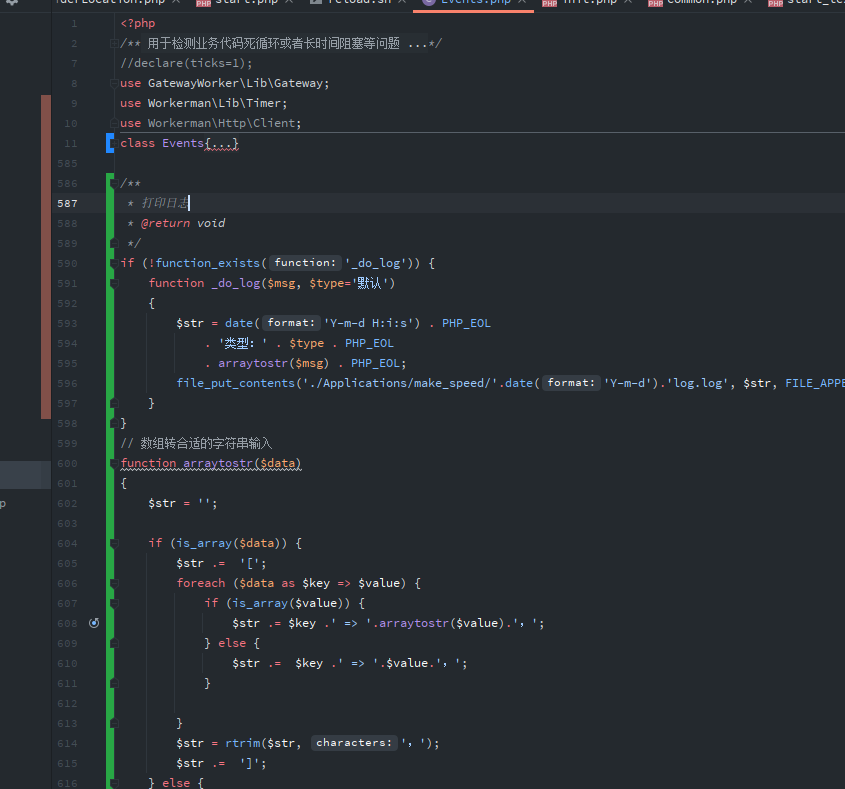Click 'FILE_APPE' constant at end of line 596
This screenshot has width=845, height=789.
point(815,383)
